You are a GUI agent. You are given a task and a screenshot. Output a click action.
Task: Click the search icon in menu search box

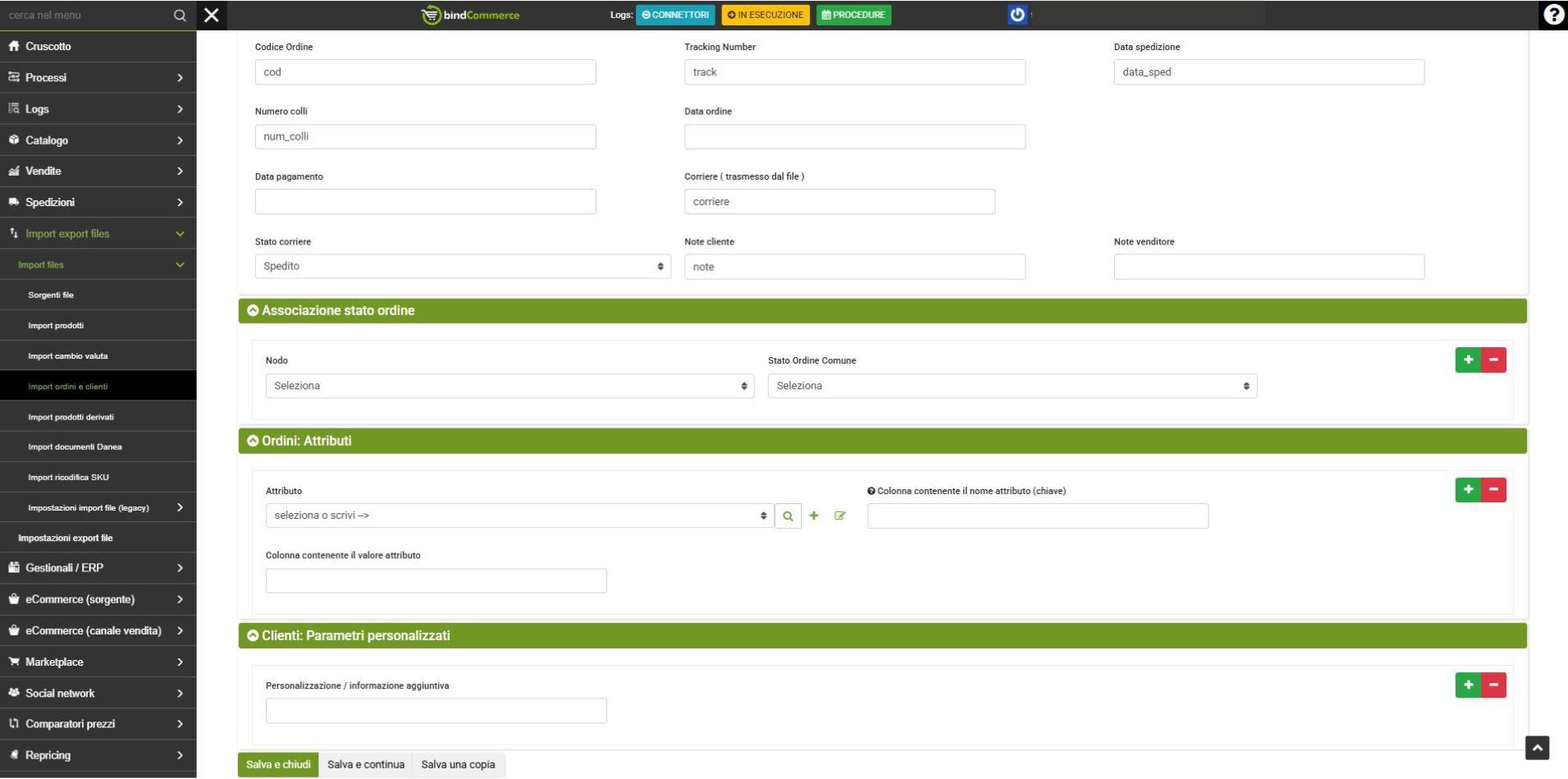tap(180, 16)
